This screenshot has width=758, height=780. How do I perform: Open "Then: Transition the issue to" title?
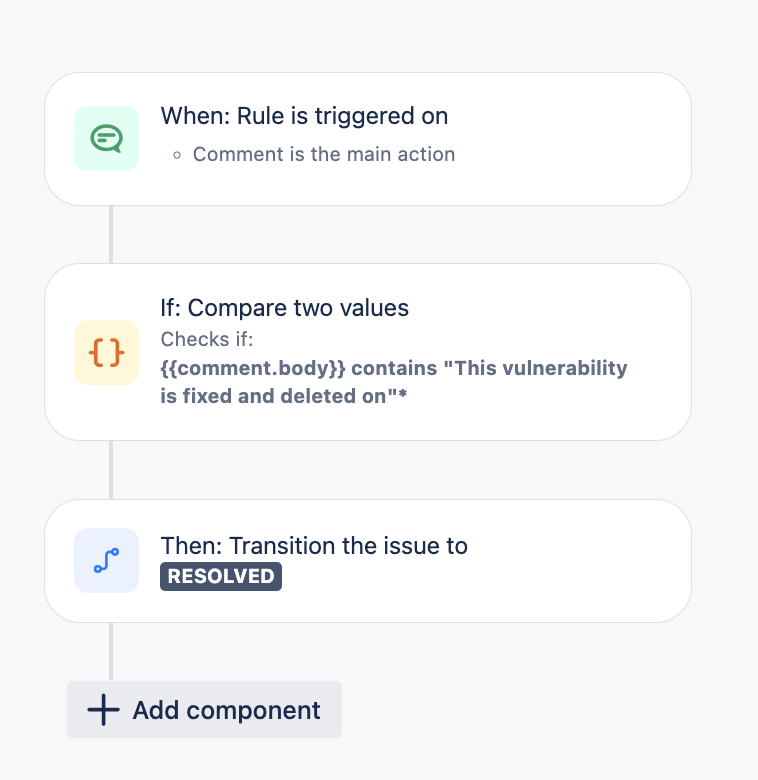[x=314, y=546]
